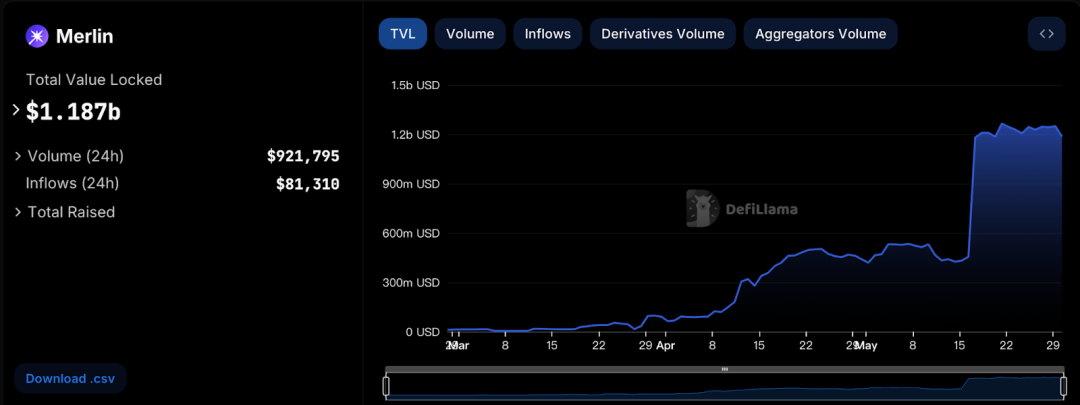Click the purple Merlin logo icon

point(37,37)
